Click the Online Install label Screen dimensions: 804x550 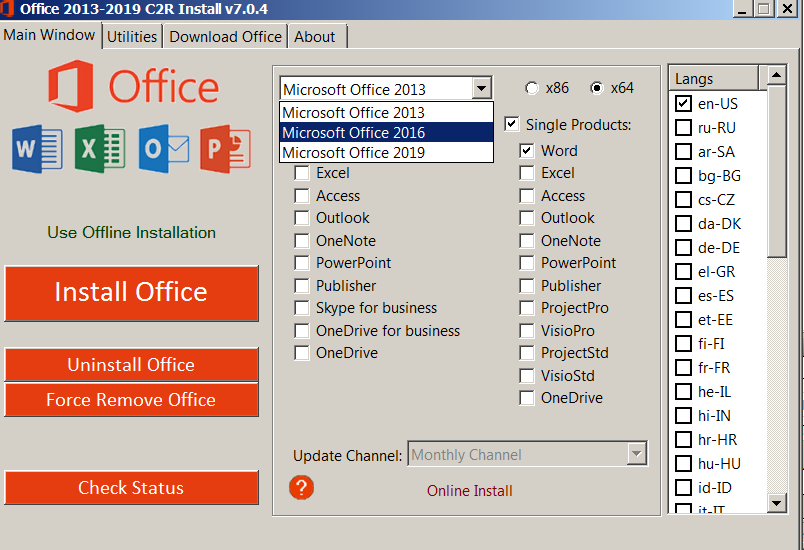pos(469,491)
